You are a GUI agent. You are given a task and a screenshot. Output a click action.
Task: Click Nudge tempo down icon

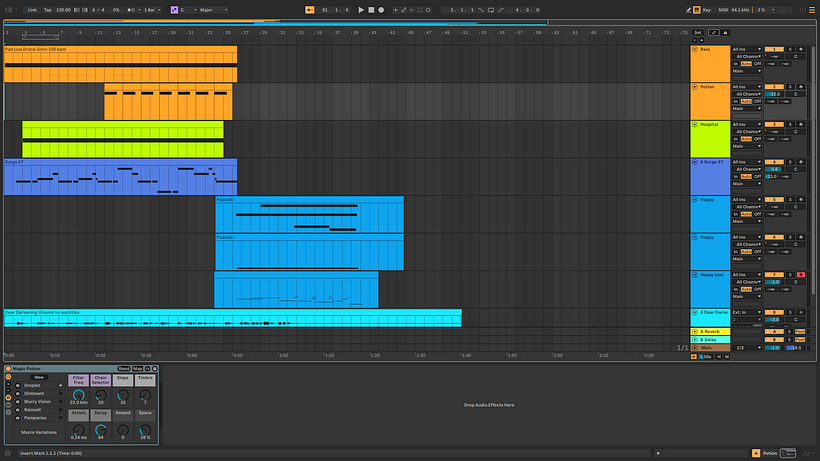[x=76, y=10]
